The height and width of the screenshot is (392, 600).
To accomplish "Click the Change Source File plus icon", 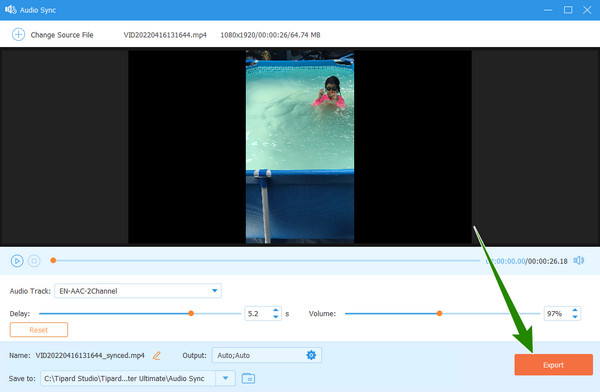I will coord(18,34).
